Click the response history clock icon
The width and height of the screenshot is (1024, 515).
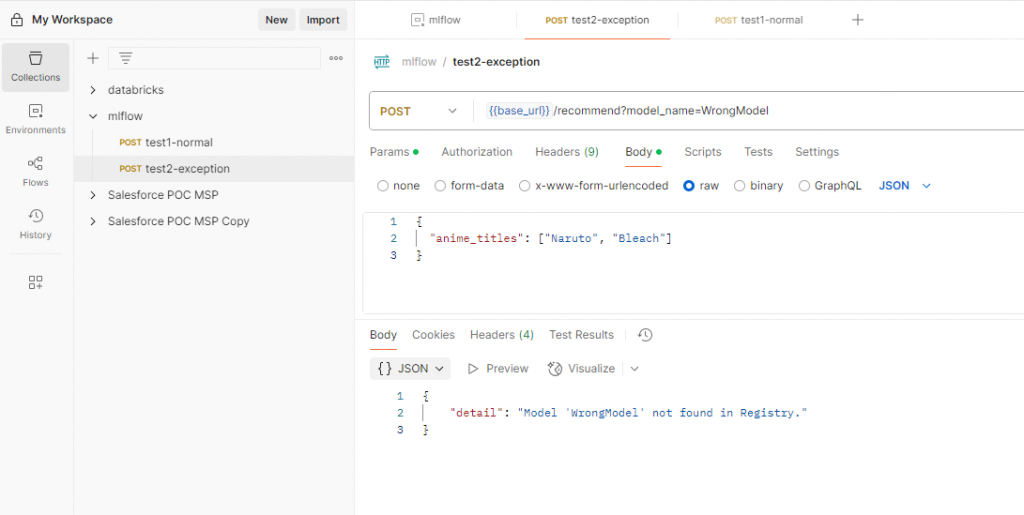(645, 335)
